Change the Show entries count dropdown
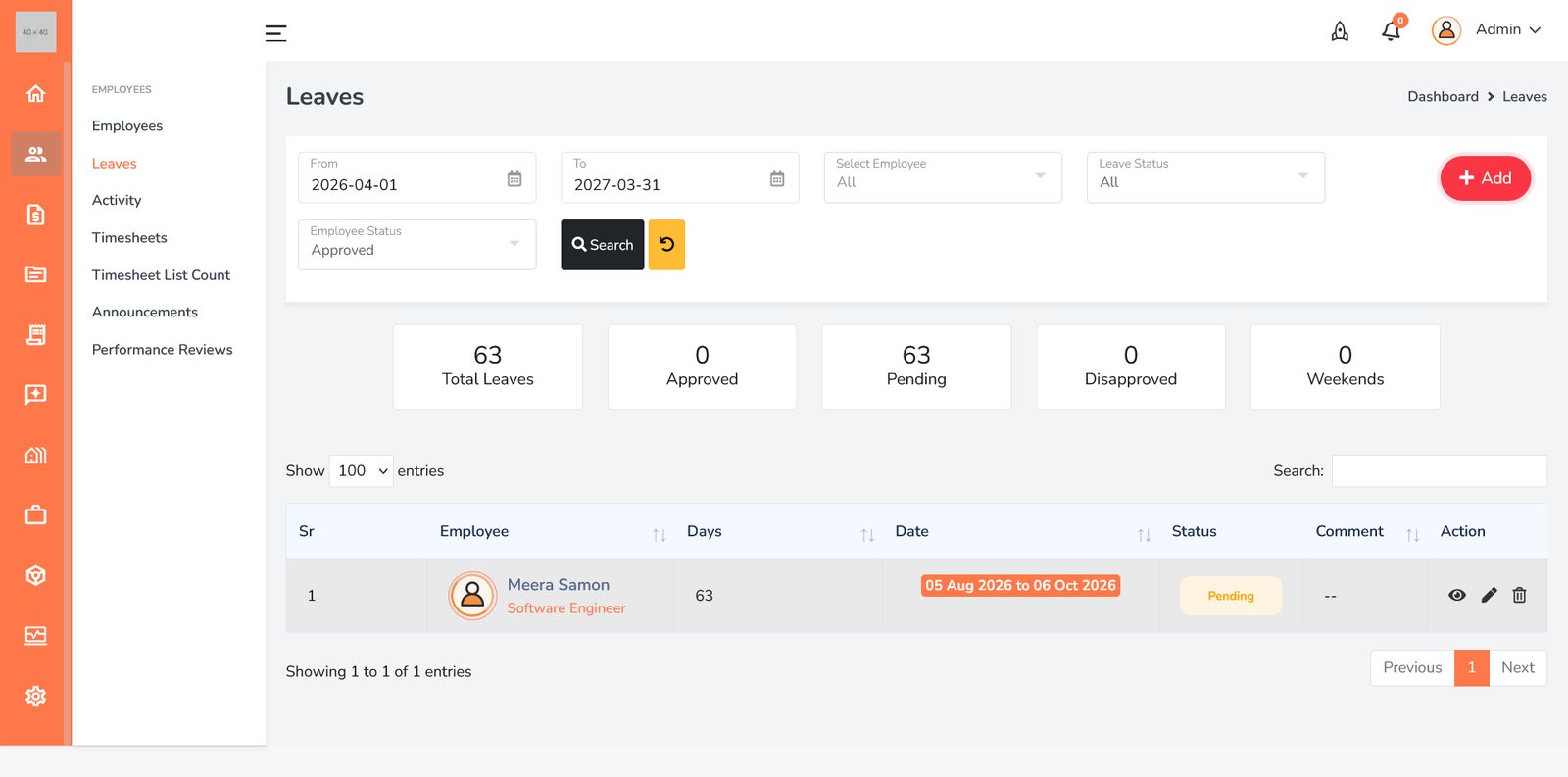The width and height of the screenshot is (1568, 777). (x=362, y=471)
